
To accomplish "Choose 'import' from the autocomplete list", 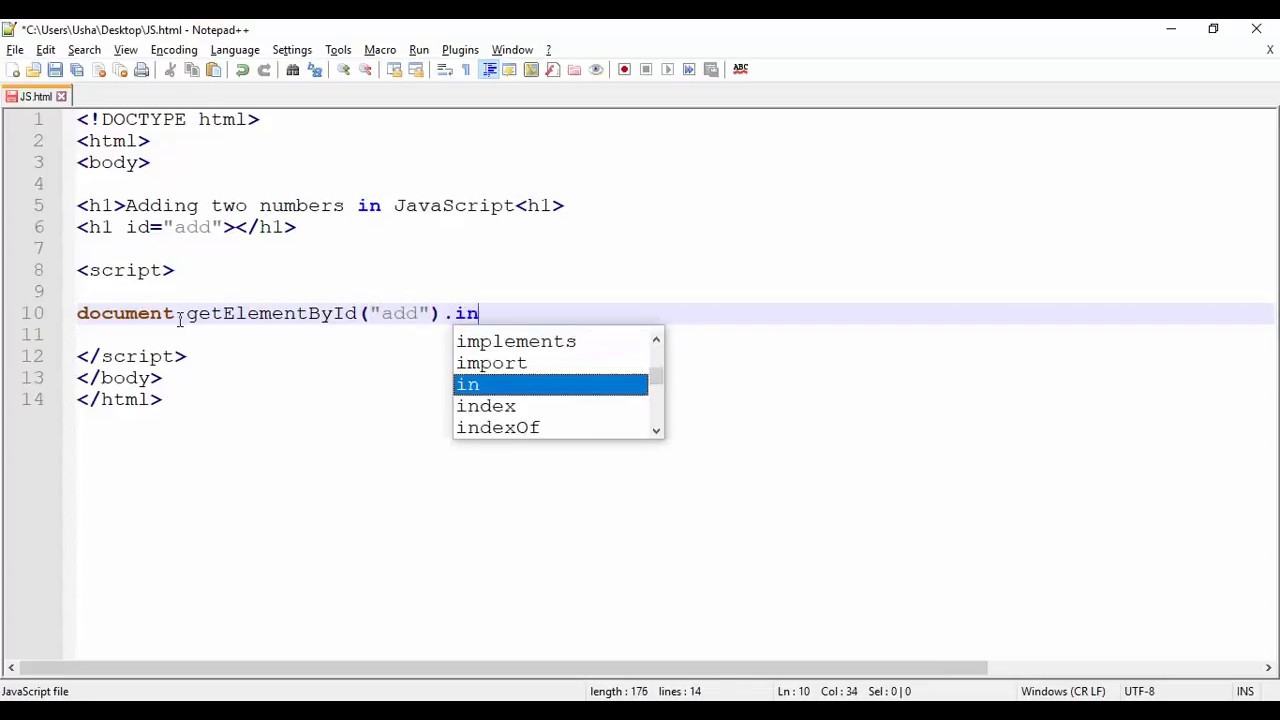I will (x=551, y=363).
